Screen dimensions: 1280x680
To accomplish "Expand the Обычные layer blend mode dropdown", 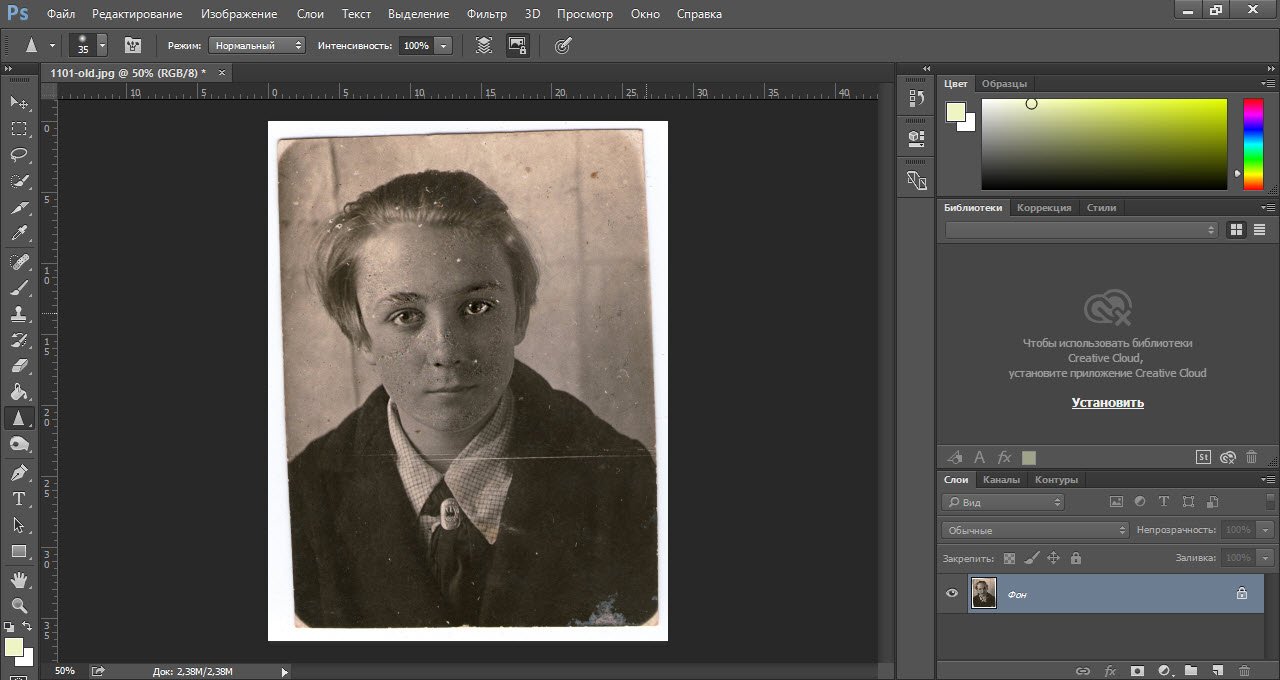I will tap(1035, 530).
